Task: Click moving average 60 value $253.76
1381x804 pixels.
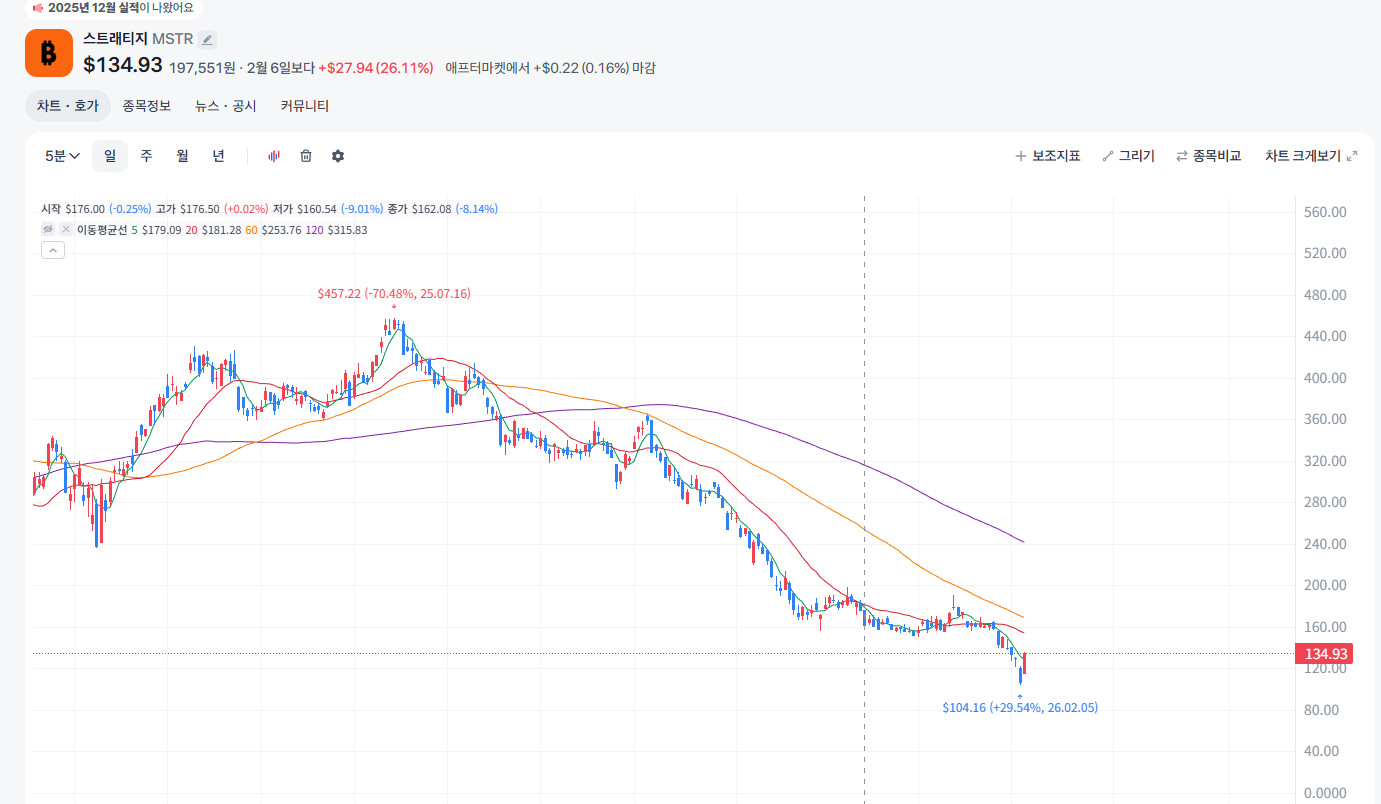Action: [x=281, y=230]
